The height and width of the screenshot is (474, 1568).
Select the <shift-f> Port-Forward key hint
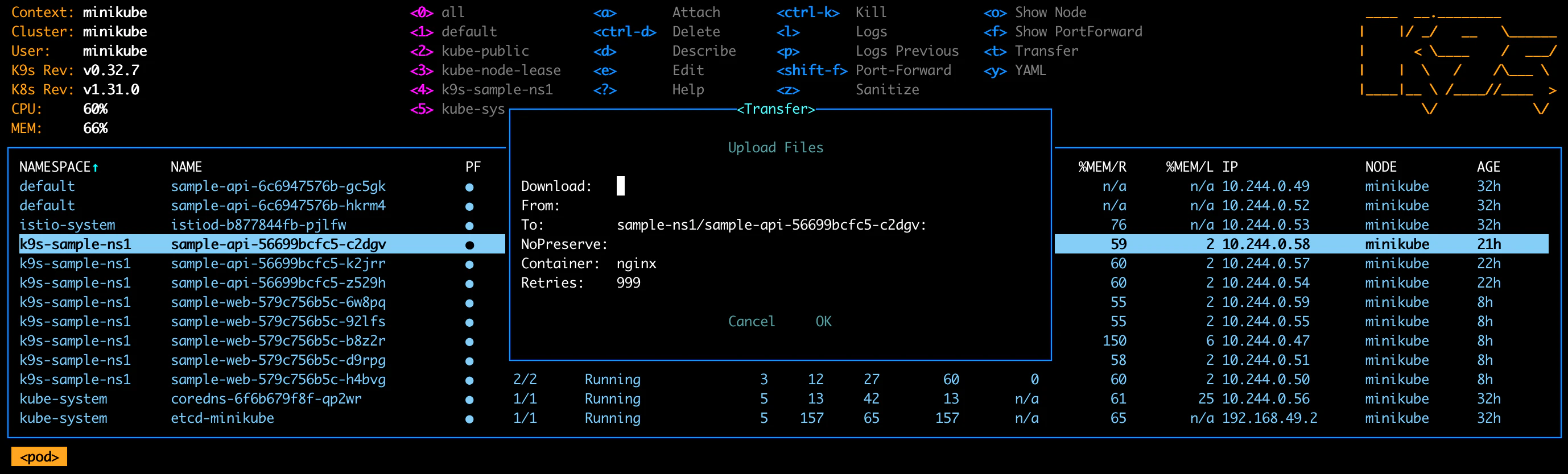pyautogui.click(x=864, y=70)
